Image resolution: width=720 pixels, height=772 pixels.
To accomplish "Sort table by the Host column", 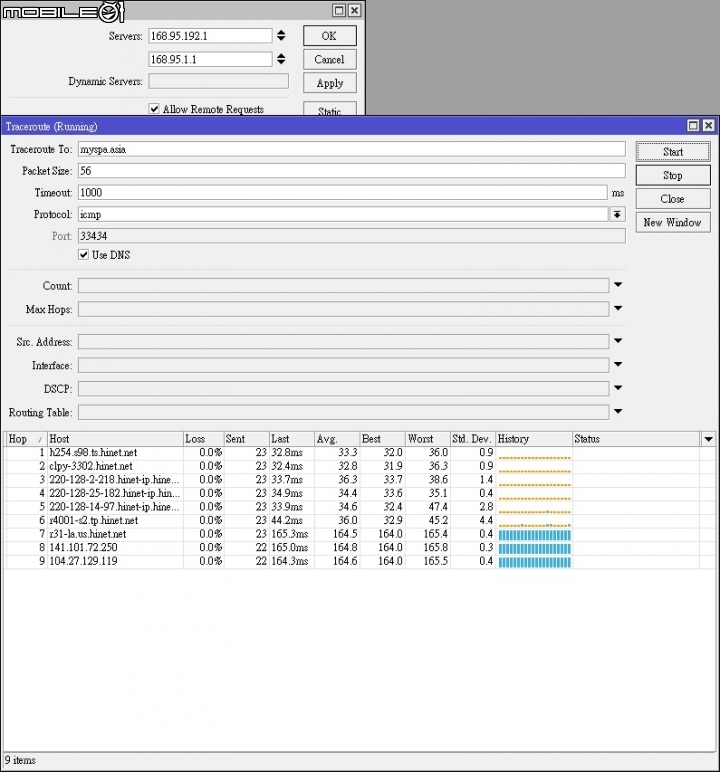I will [x=115, y=439].
